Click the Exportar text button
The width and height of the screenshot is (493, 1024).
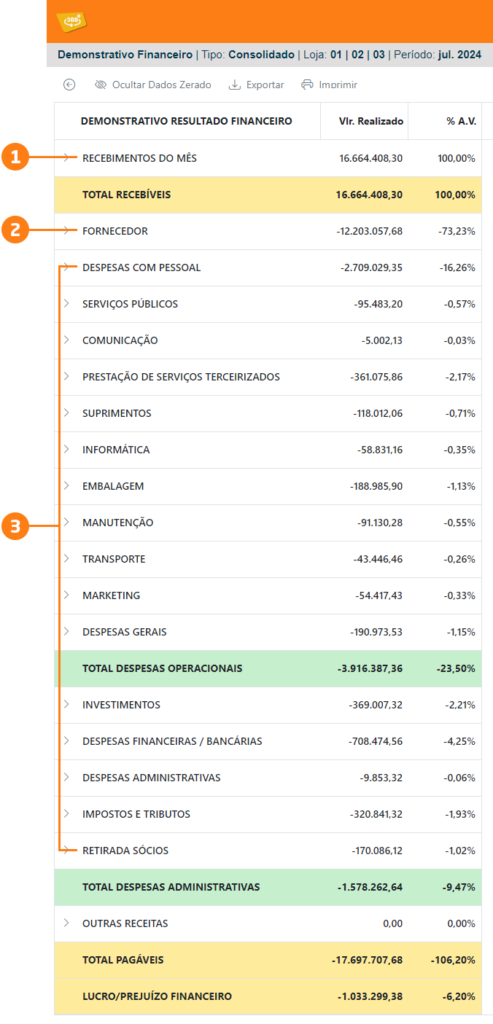[x=265, y=85]
